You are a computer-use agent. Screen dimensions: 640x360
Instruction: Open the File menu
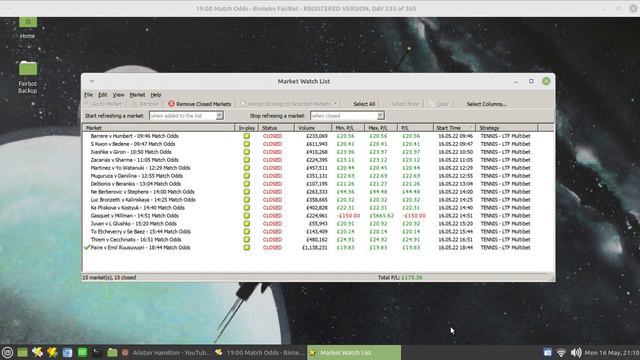89,95
